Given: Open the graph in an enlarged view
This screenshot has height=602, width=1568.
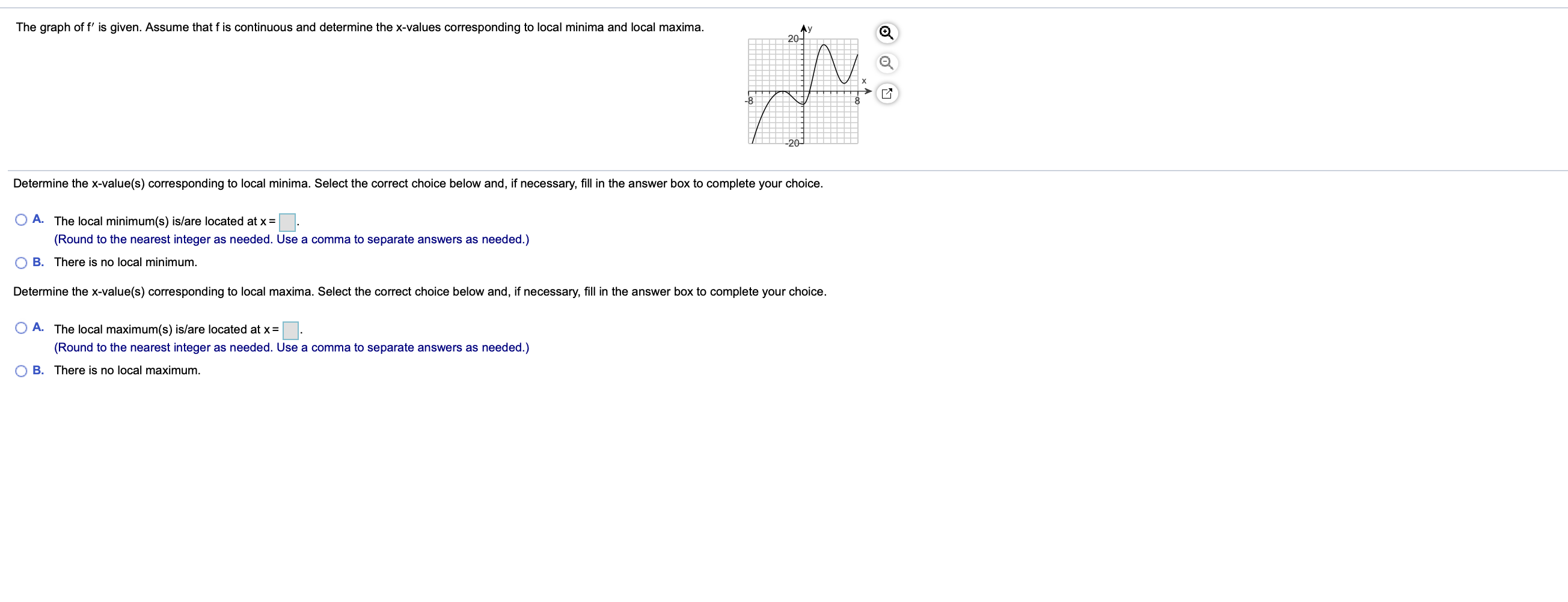Looking at the screenshot, I should point(886,93).
